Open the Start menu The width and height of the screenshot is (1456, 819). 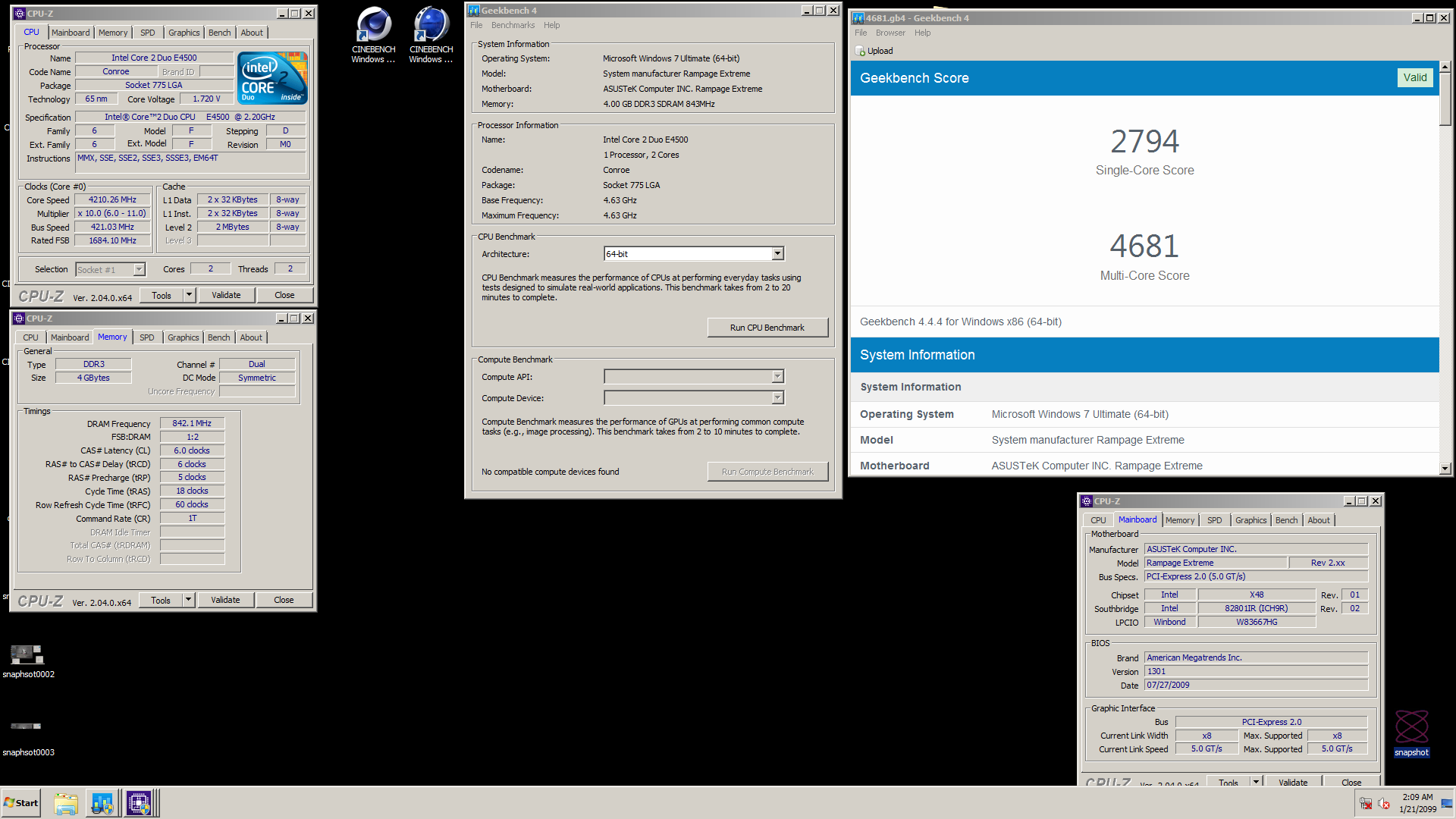[x=21, y=803]
